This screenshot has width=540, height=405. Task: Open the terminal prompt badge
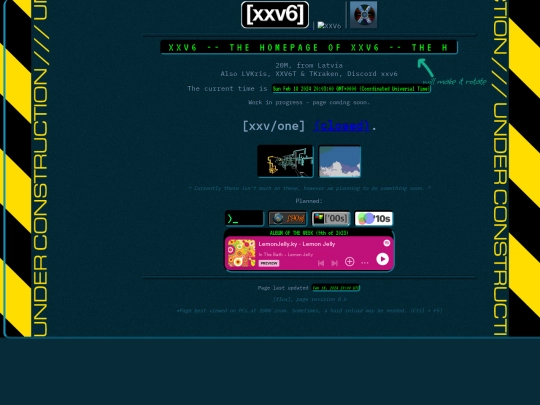click(x=244, y=218)
